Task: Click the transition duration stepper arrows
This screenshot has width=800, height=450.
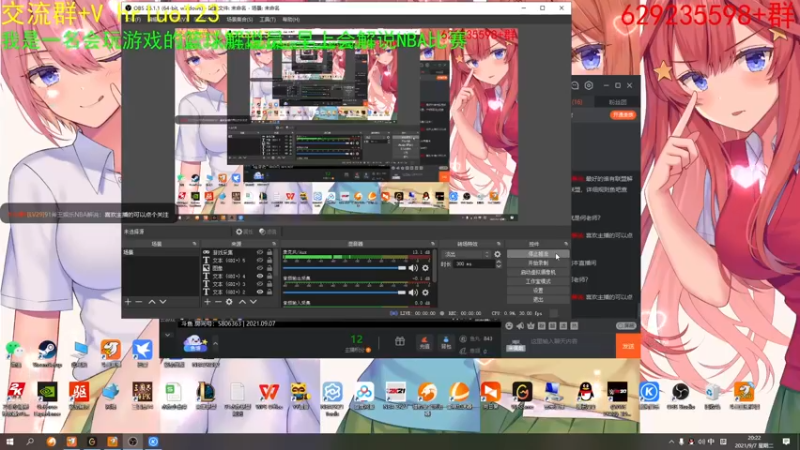Action: [498, 264]
